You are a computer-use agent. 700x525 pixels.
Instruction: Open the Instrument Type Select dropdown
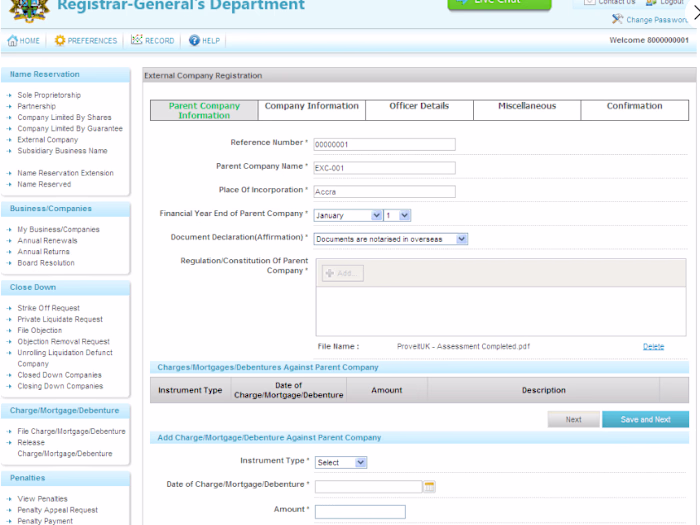point(341,462)
